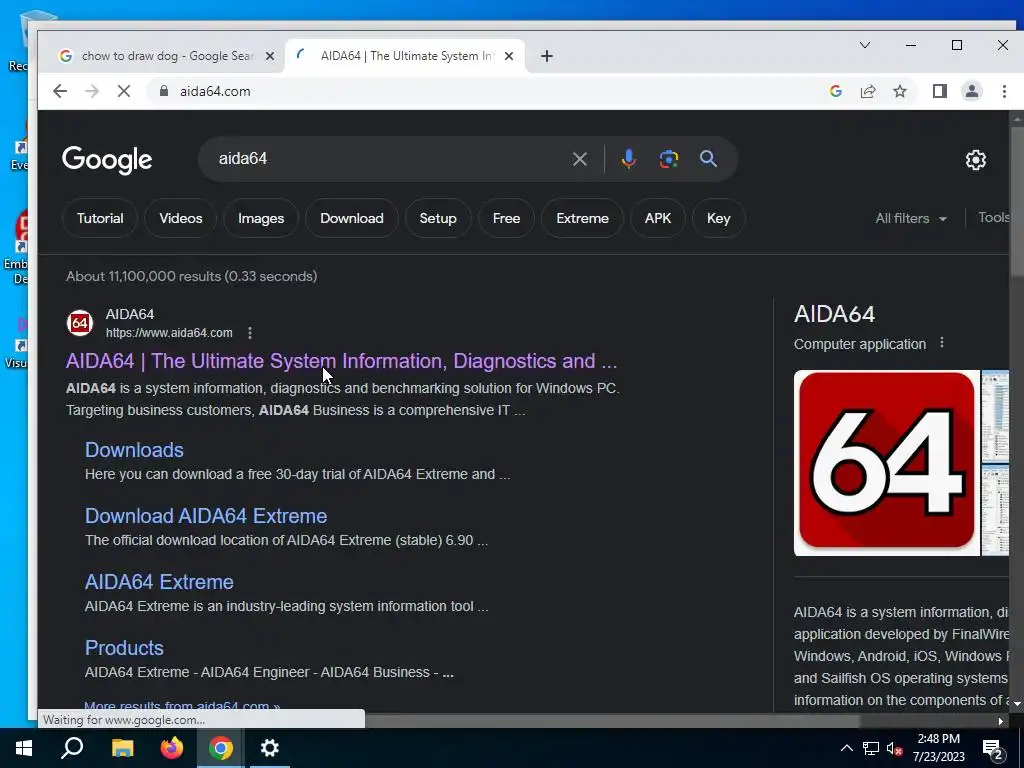Open the Chrome profile avatar menu
This screenshot has width=1024, height=768.
coord(972,91)
